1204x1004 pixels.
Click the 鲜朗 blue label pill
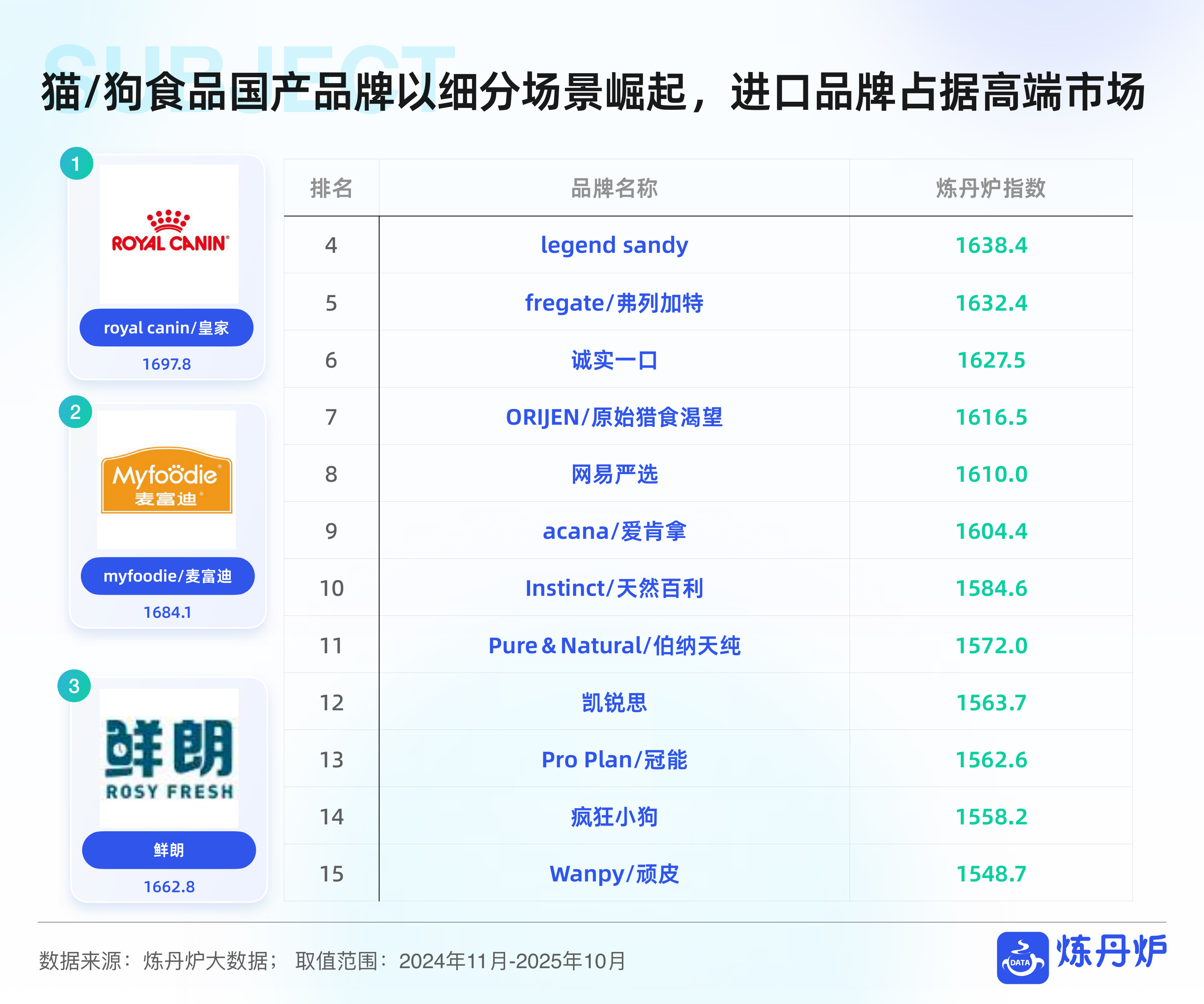click(170, 850)
